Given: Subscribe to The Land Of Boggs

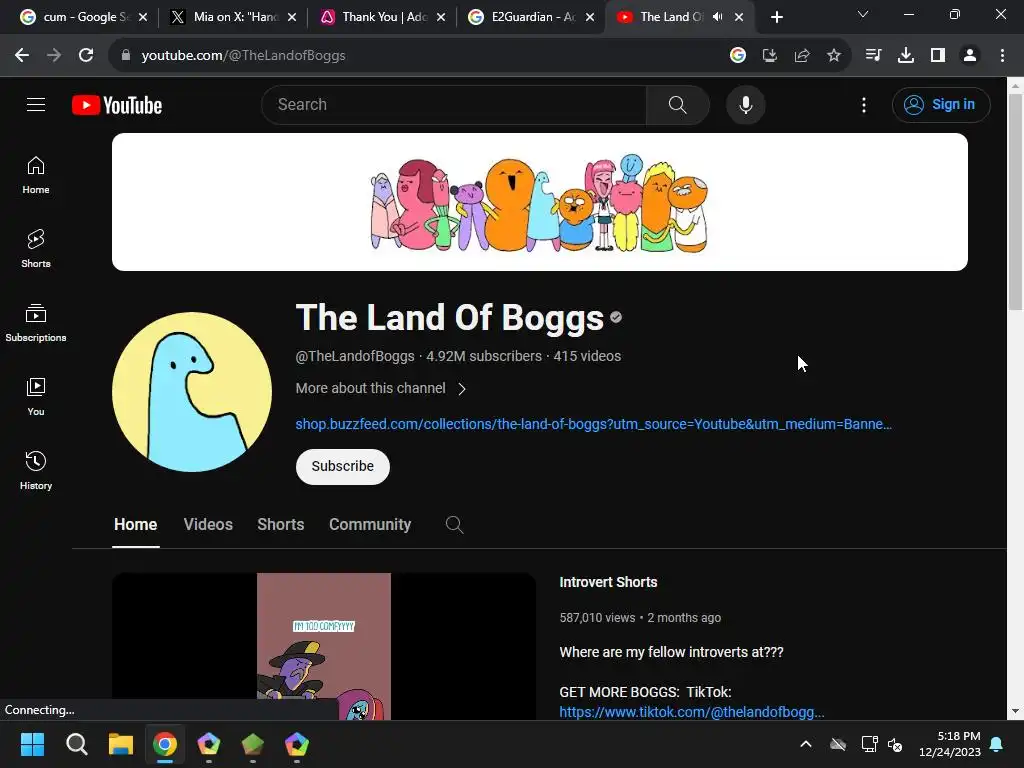Looking at the screenshot, I should pyautogui.click(x=342, y=466).
